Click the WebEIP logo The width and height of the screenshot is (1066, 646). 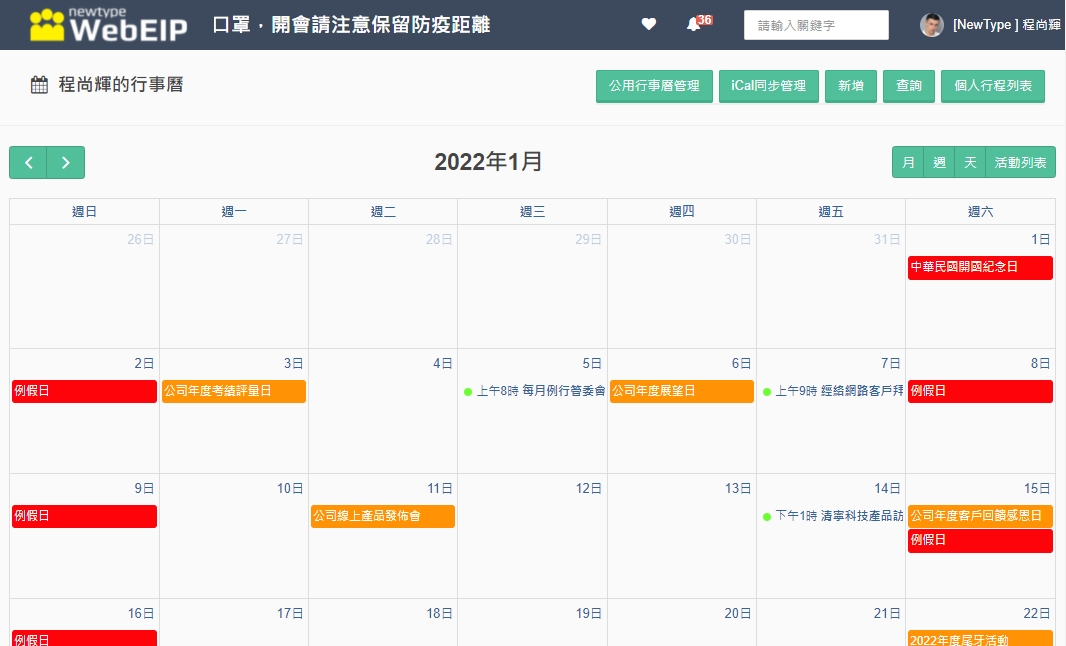click(x=108, y=25)
